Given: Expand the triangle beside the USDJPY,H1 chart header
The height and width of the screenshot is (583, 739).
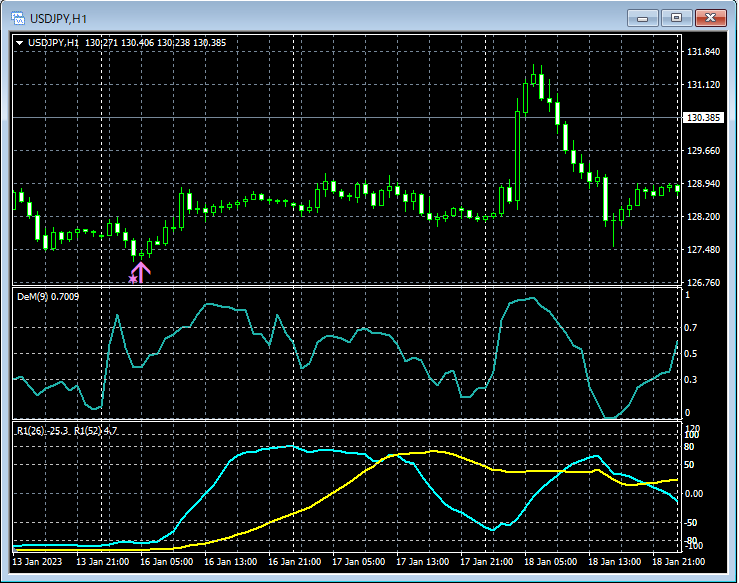Looking at the screenshot, I should pos(20,43).
